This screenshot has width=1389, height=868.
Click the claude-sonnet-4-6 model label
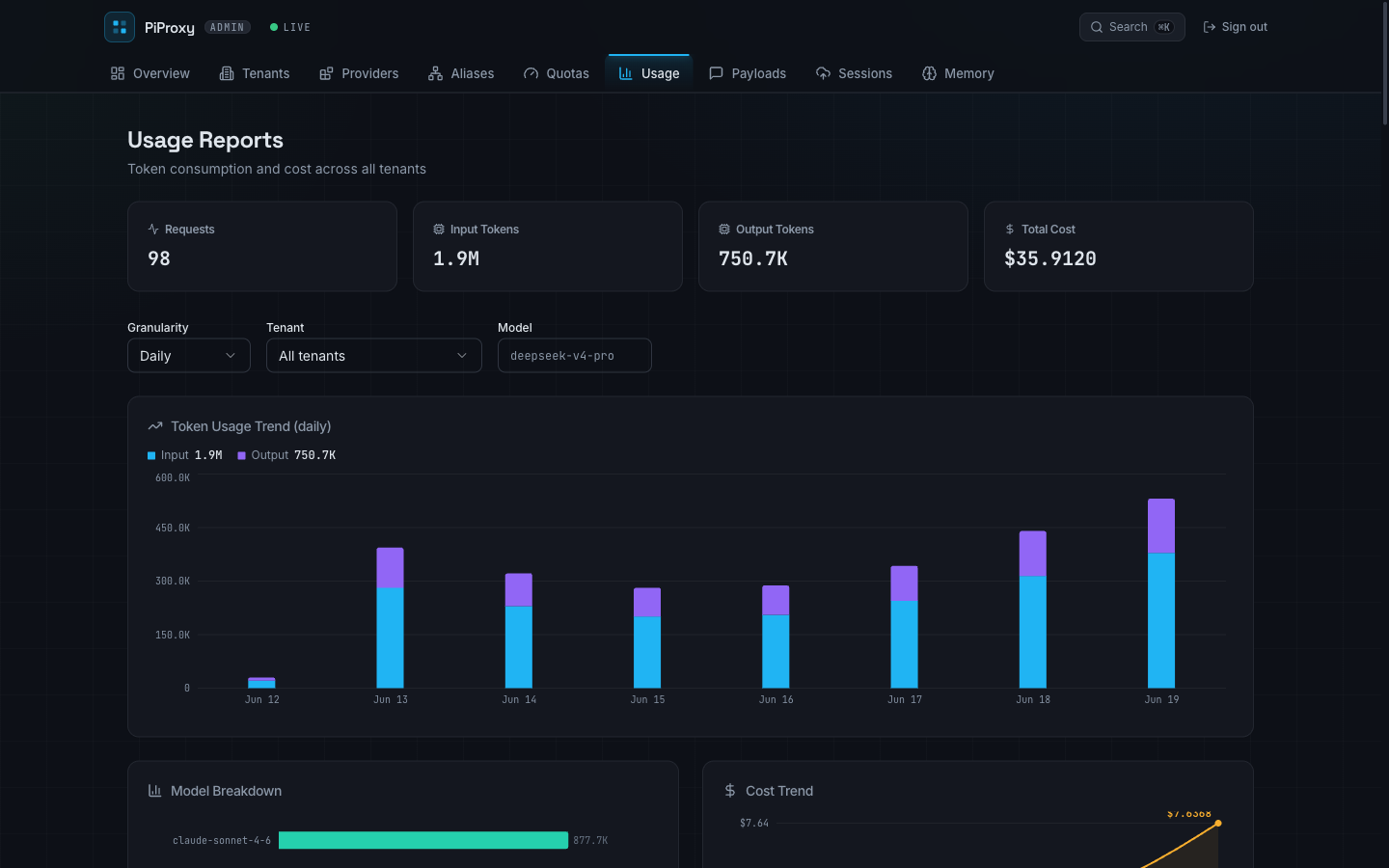point(222,841)
